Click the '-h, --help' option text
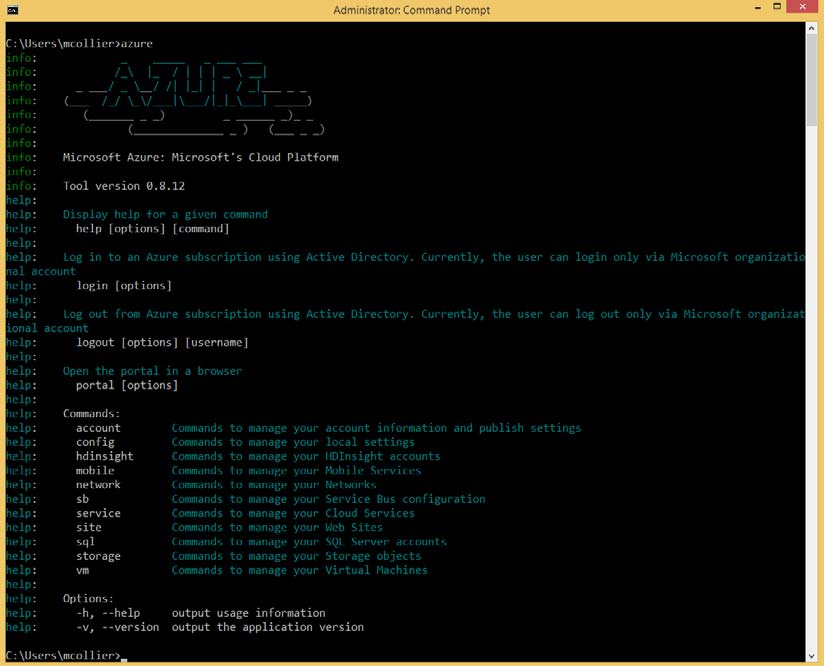The image size is (824, 666). [108, 613]
